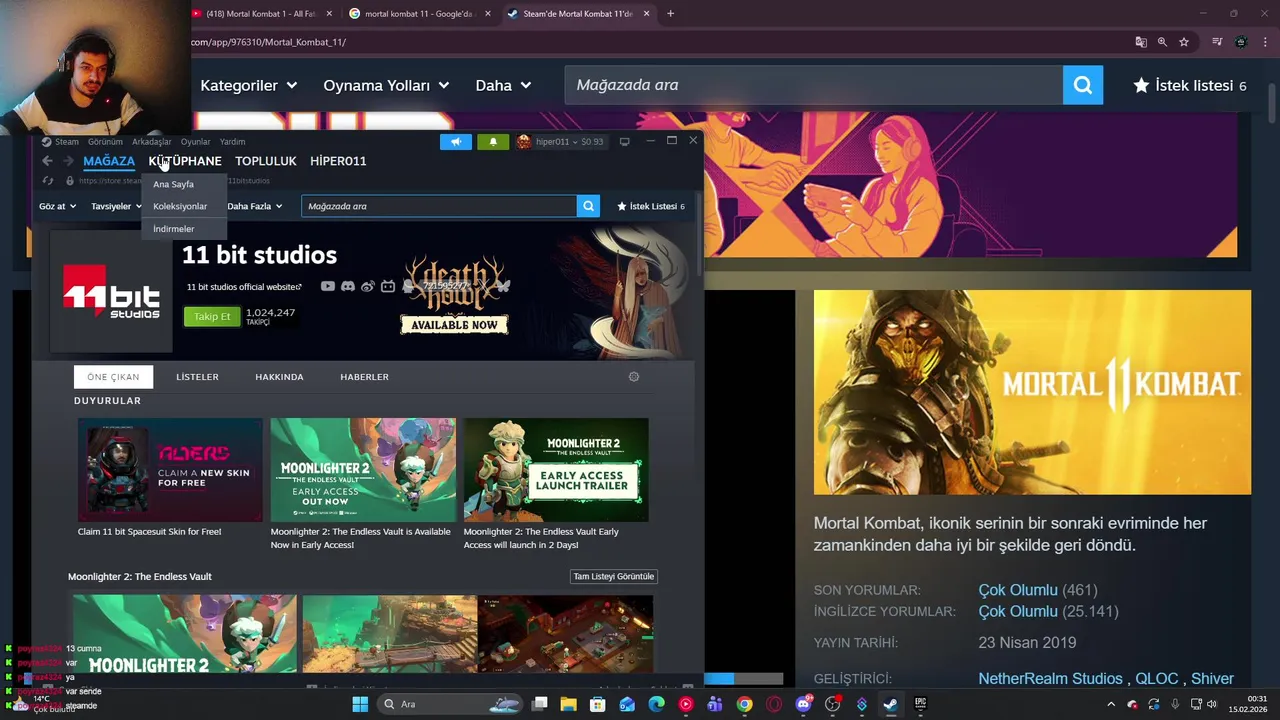This screenshot has height=720, width=1280.
Task: Select Ana Sayfa from the Kütüphane menu
Action: click(x=174, y=184)
